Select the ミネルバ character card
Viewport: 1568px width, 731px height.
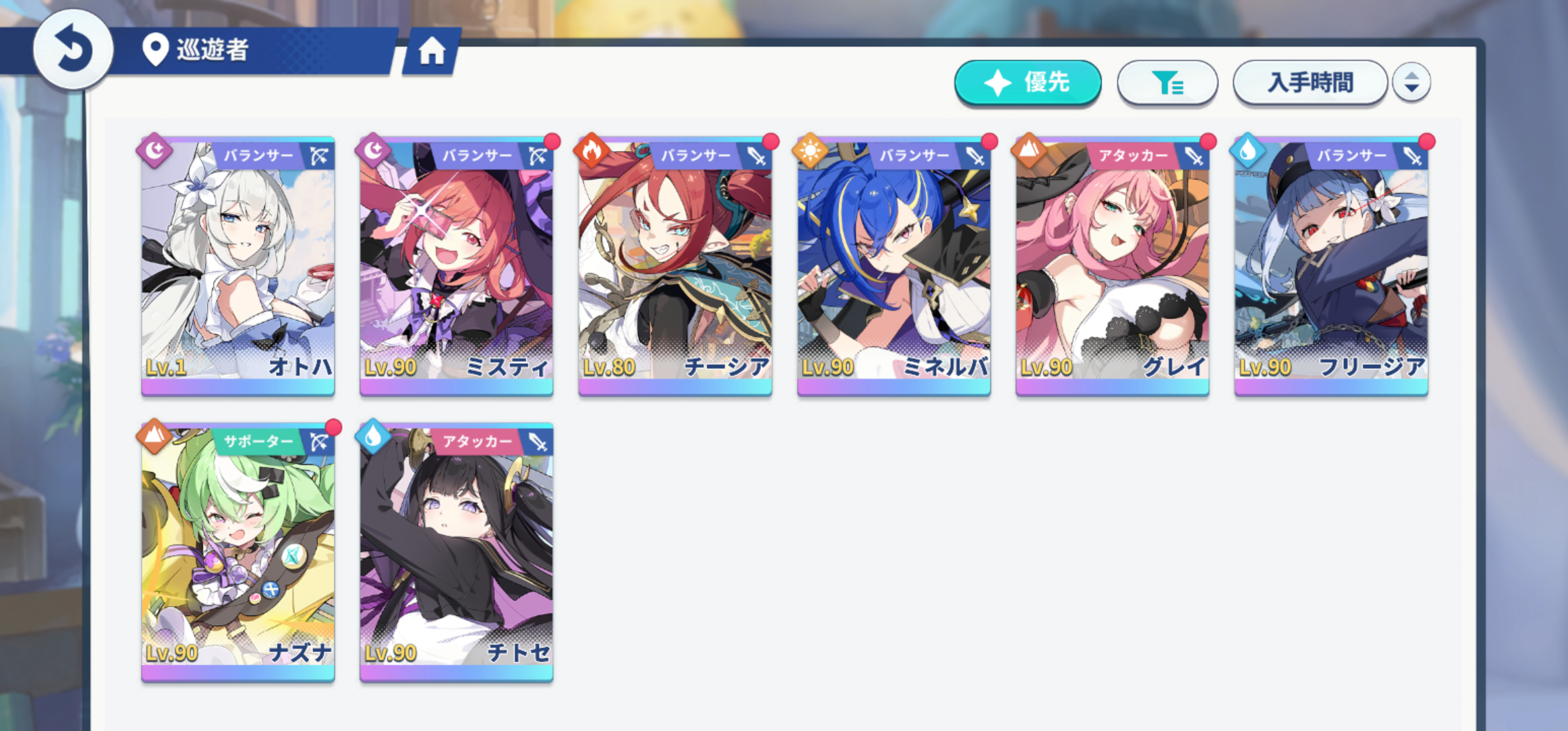pyautogui.click(x=894, y=266)
